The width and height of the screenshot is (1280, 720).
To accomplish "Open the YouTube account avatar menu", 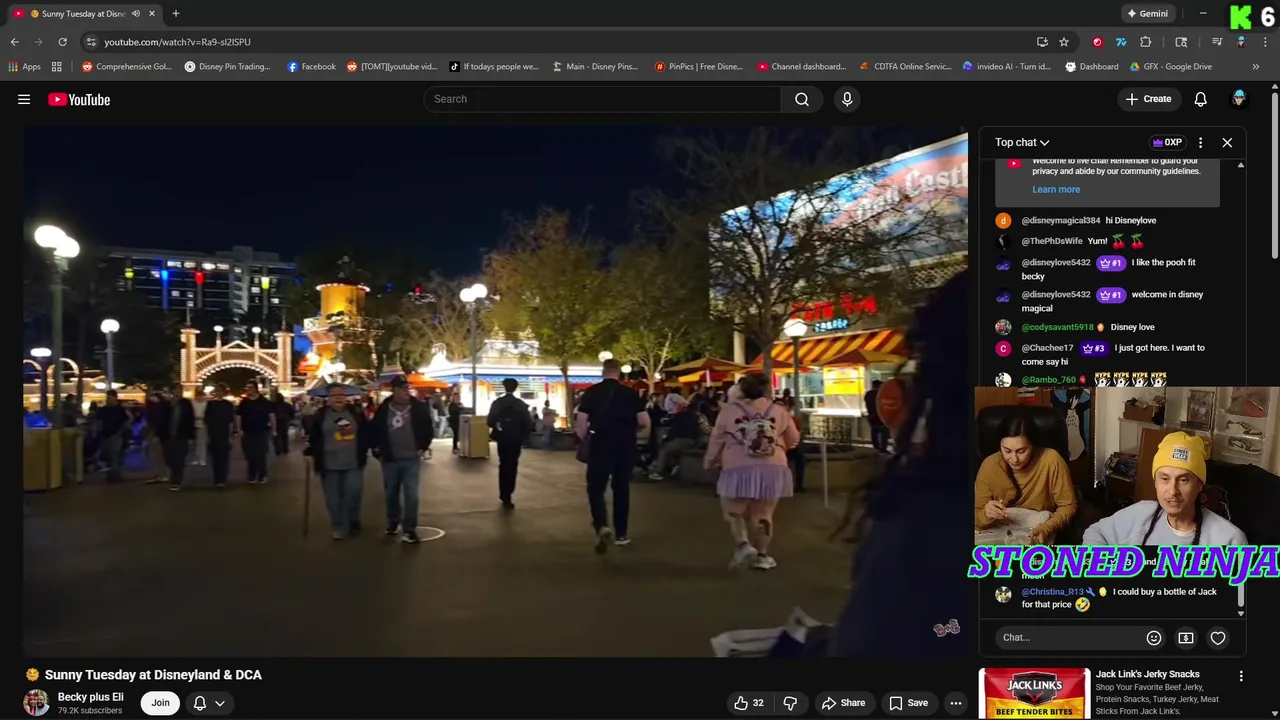I will [1239, 98].
